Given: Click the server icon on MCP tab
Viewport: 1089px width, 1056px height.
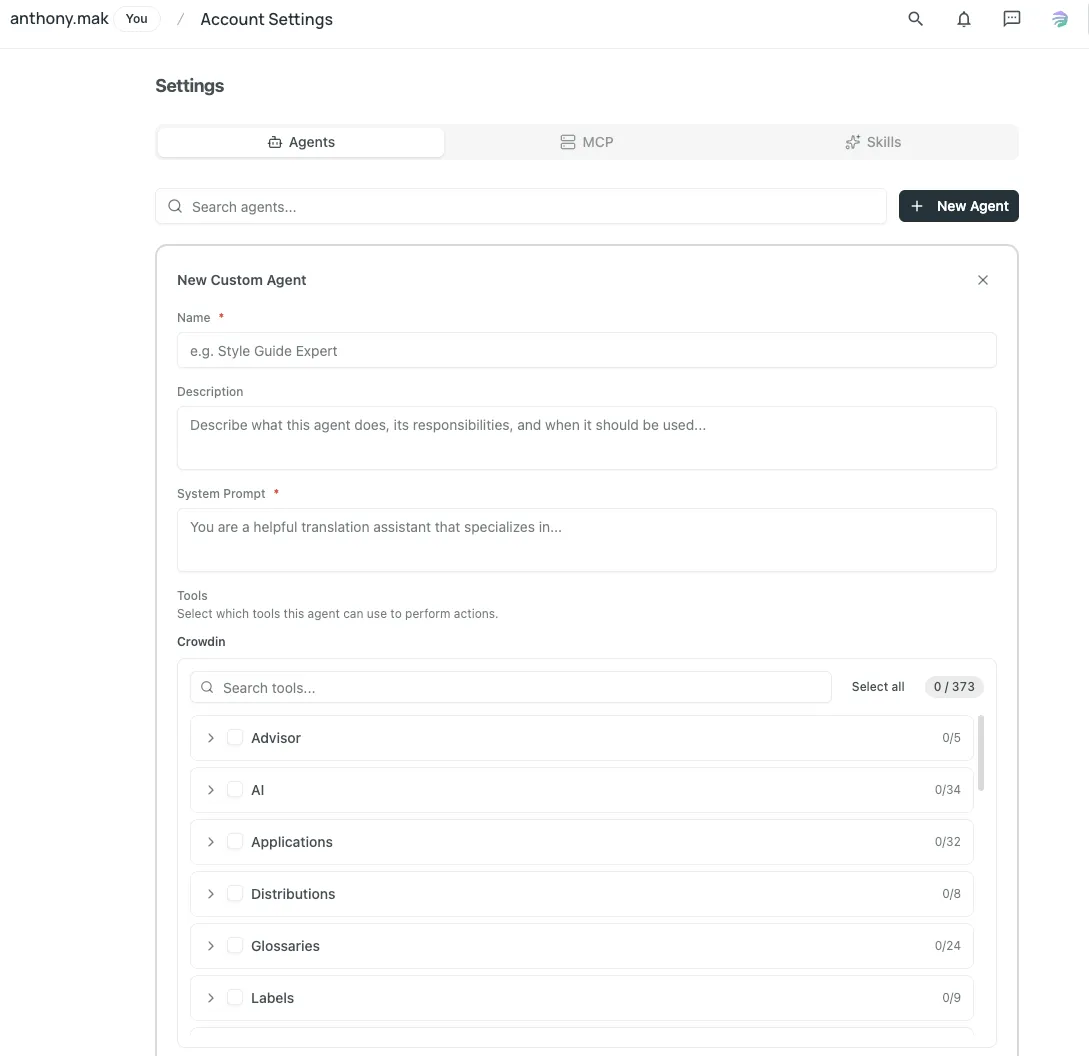Looking at the screenshot, I should 567,142.
